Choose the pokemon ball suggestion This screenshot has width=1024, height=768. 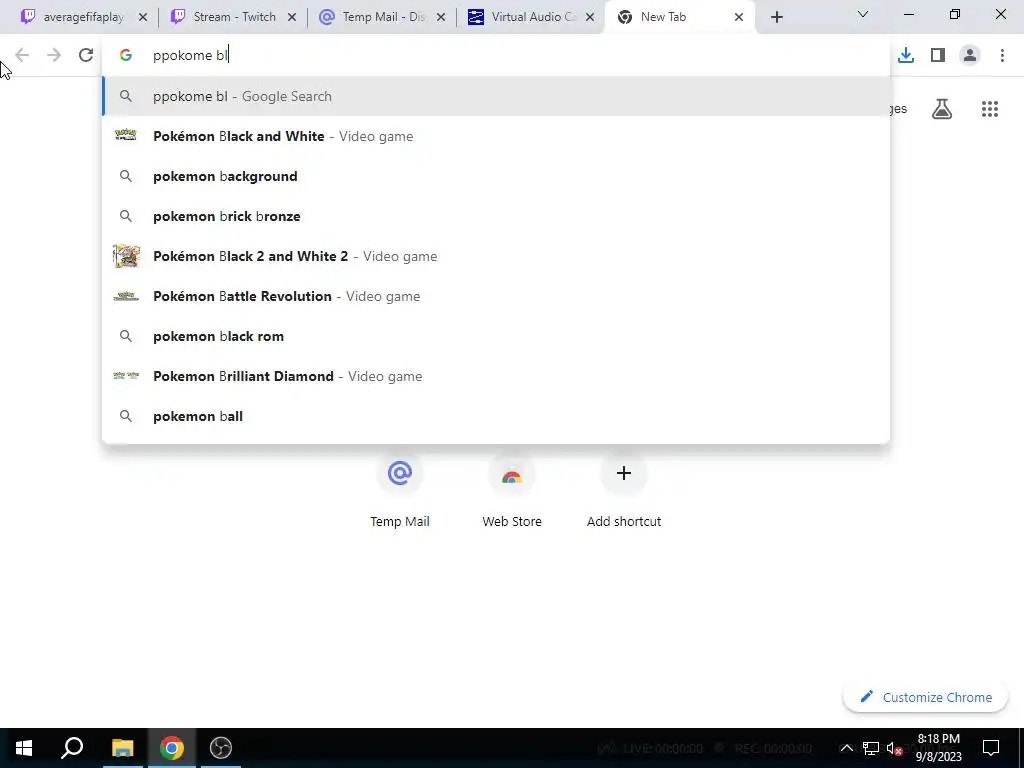click(x=496, y=416)
